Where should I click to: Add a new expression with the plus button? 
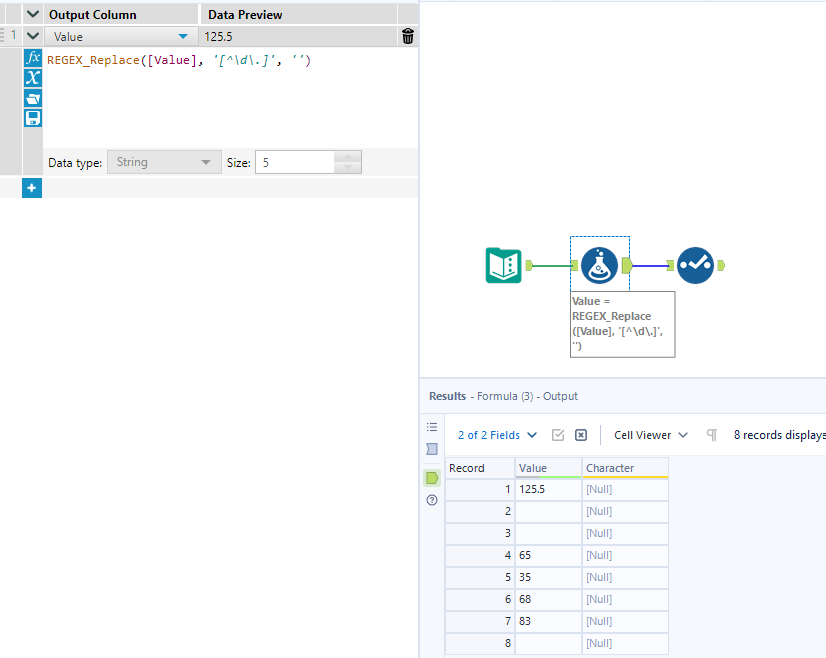31,187
